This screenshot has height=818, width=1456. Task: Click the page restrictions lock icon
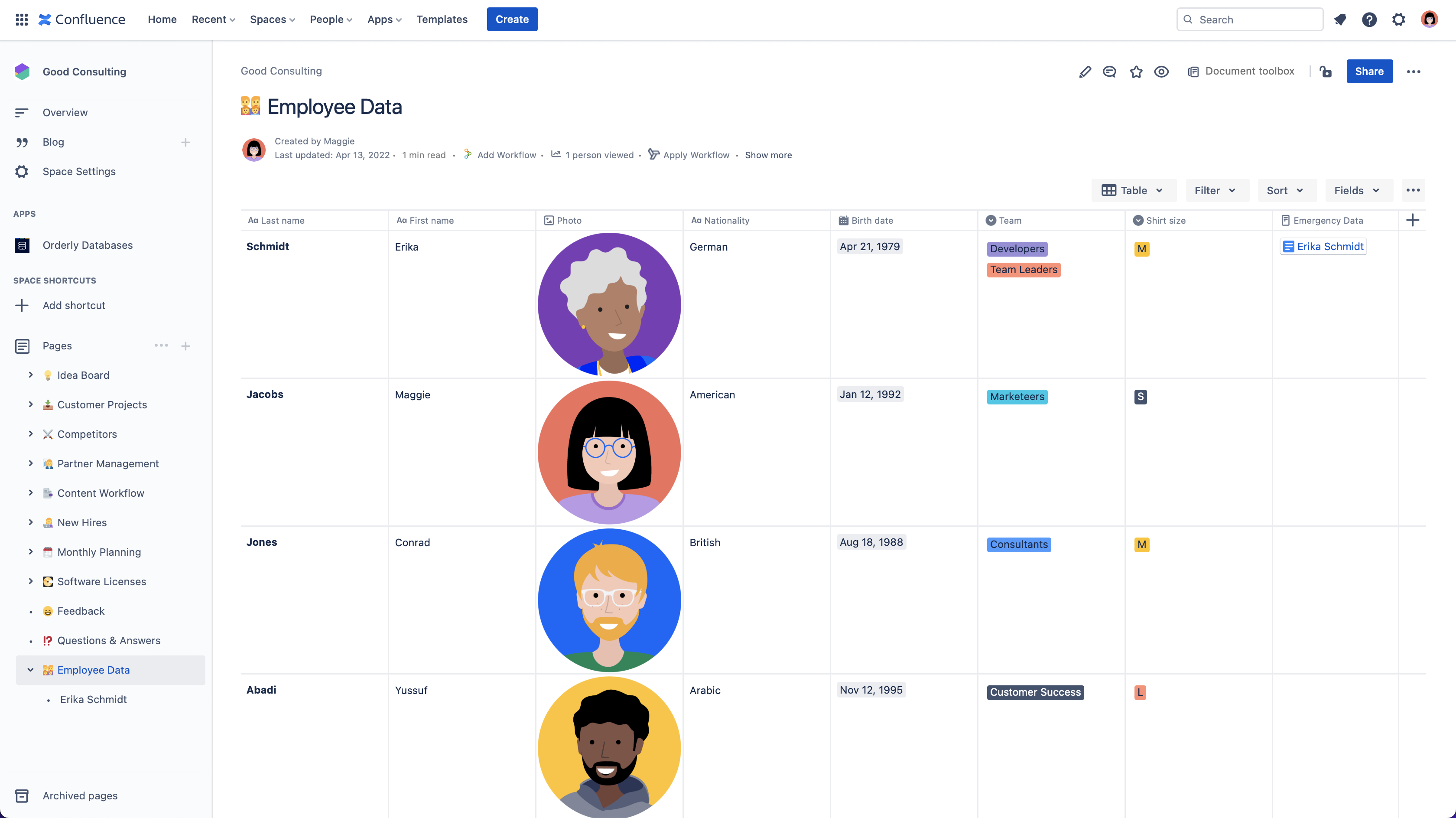coord(1326,72)
